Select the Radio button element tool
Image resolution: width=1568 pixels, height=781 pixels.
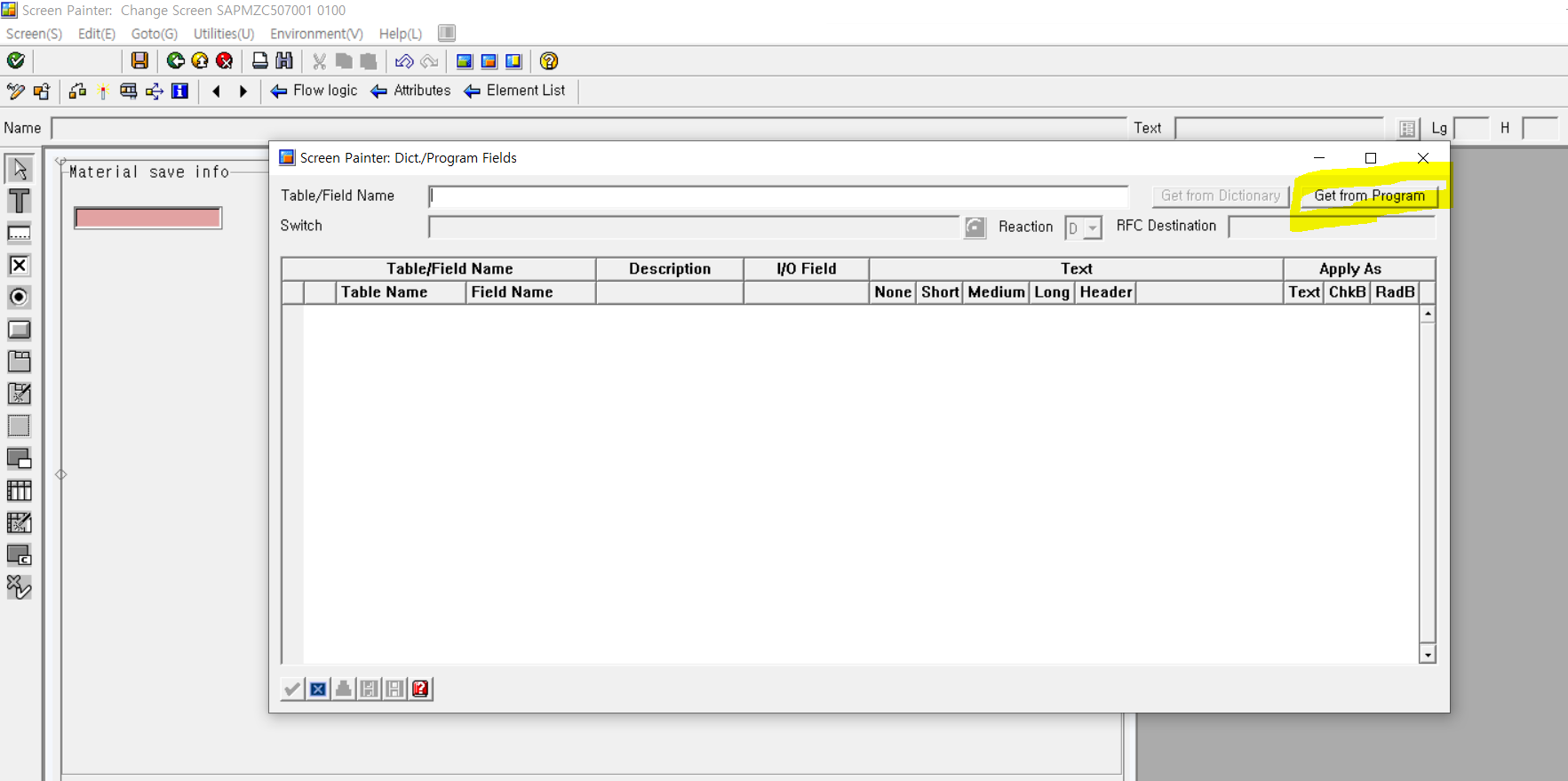tap(19, 297)
